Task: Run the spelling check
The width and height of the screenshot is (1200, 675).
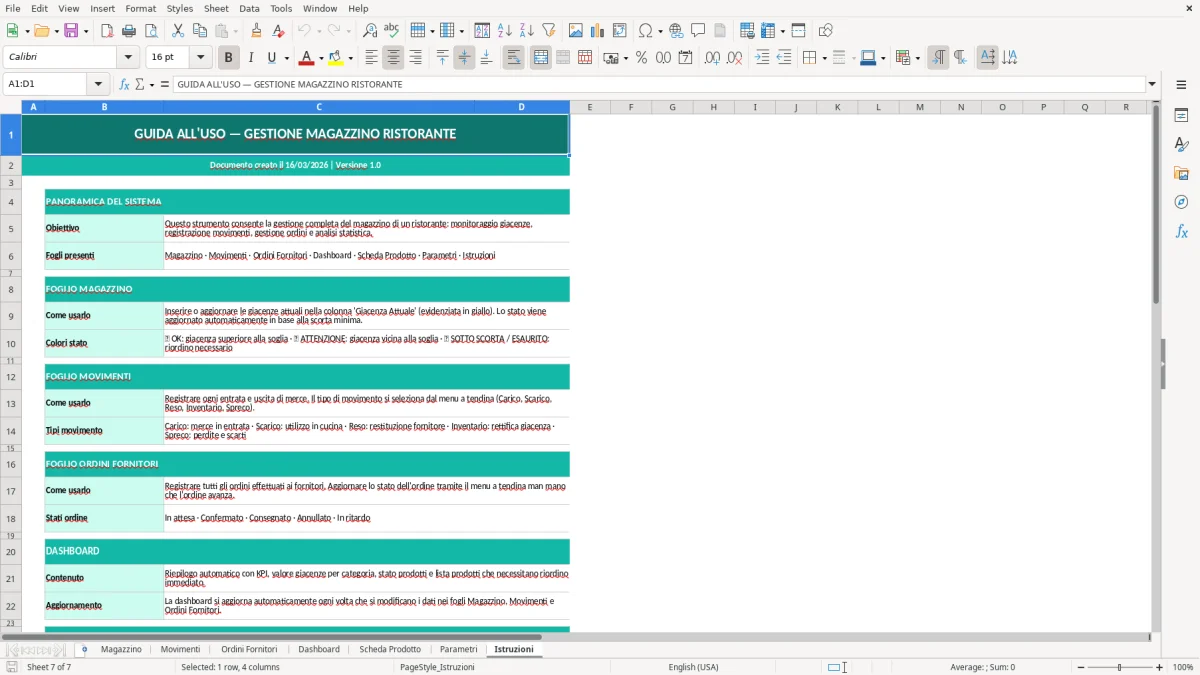Action: pyautogui.click(x=392, y=31)
